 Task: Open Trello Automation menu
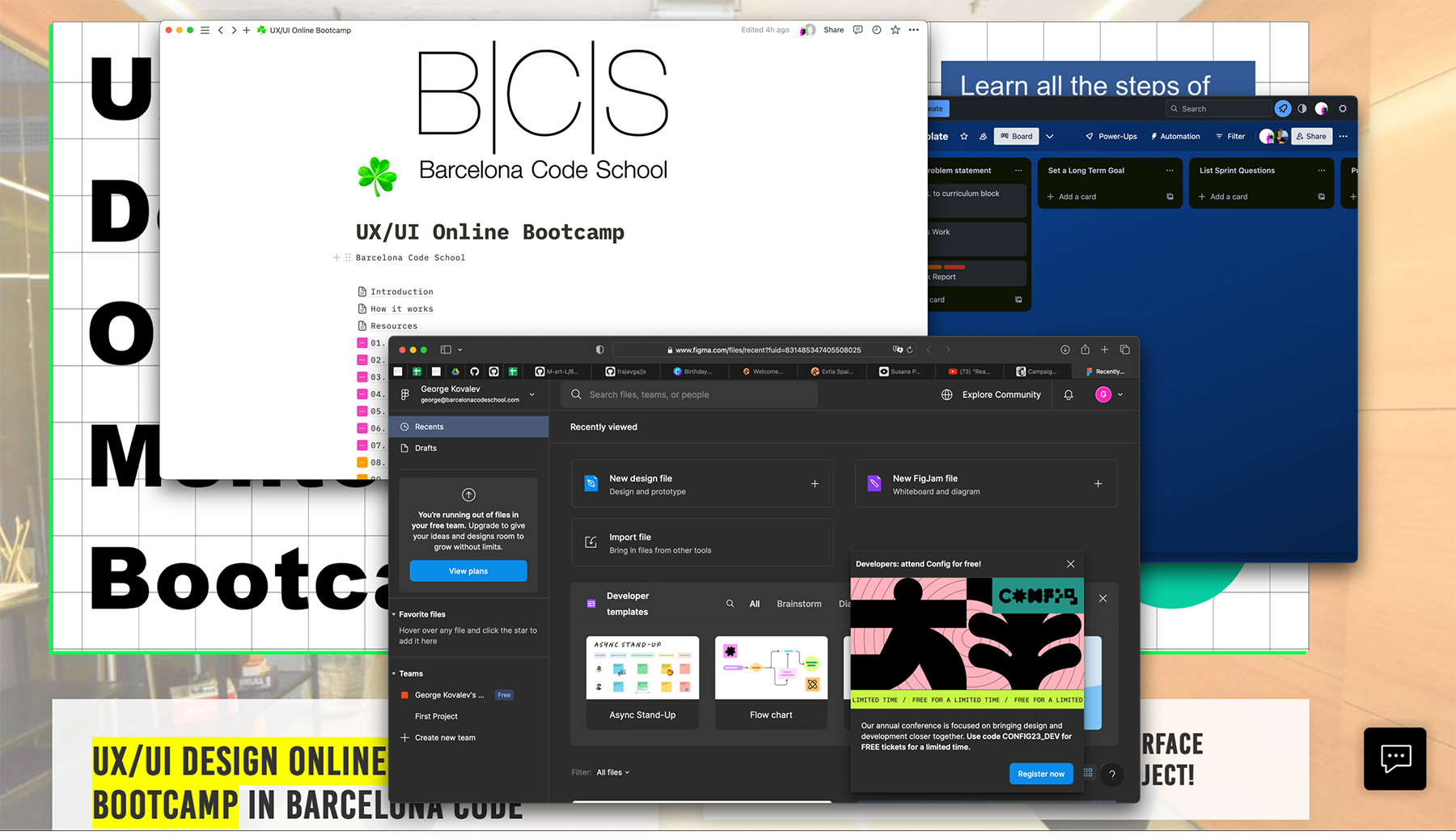point(1175,136)
